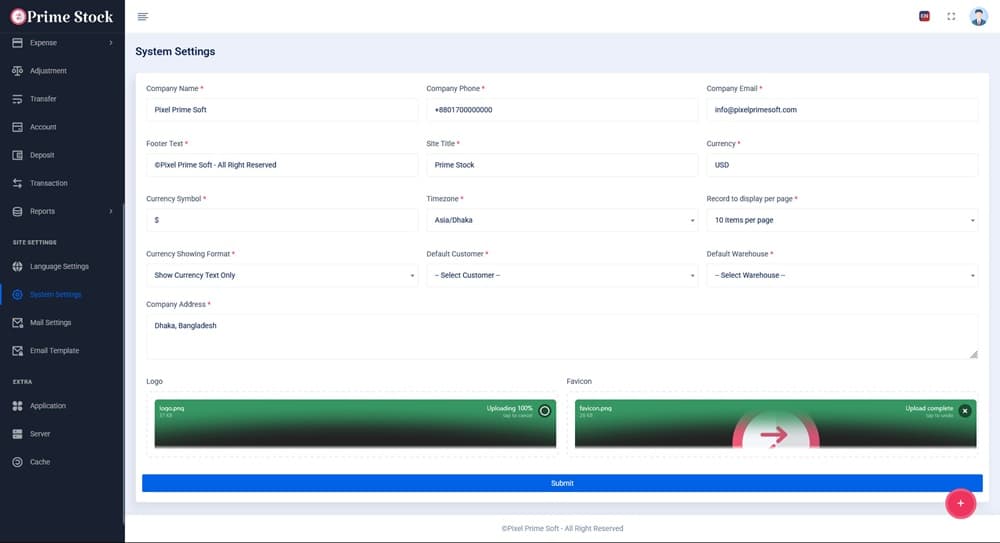The image size is (1000, 543).
Task: Click the sidebar vertical scrollbar
Action: click(124, 364)
